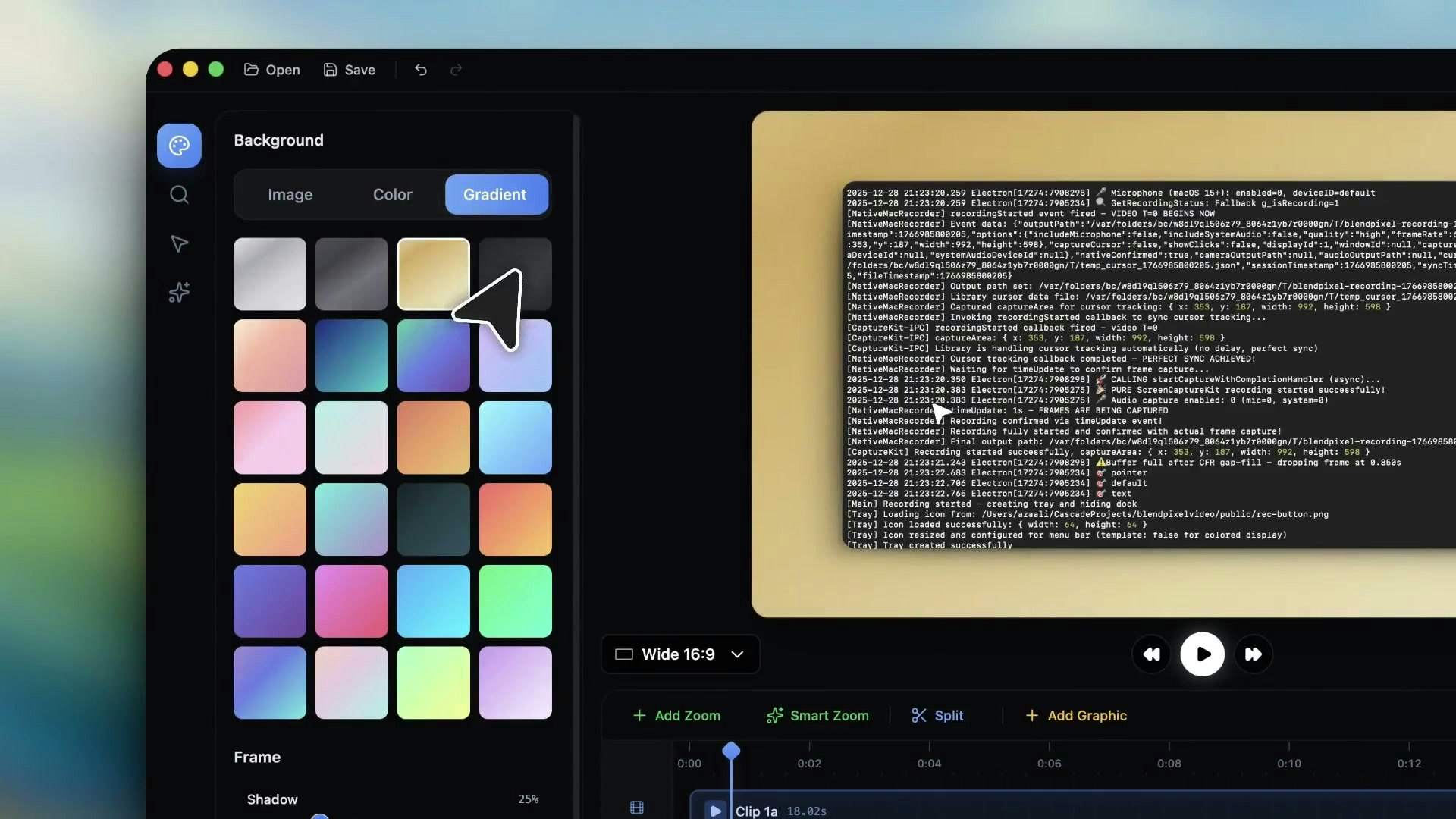This screenshot has width=1456, height=819.
Task: Select the purple to aqua gradient swatch
Action: click(x=270, y=683)
